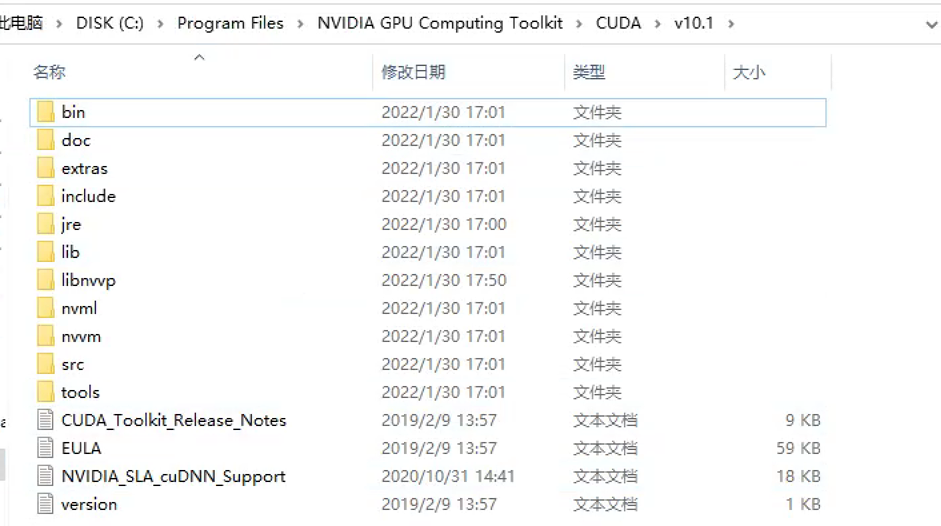Click the nvvm folder icon

tap(46, 336)
